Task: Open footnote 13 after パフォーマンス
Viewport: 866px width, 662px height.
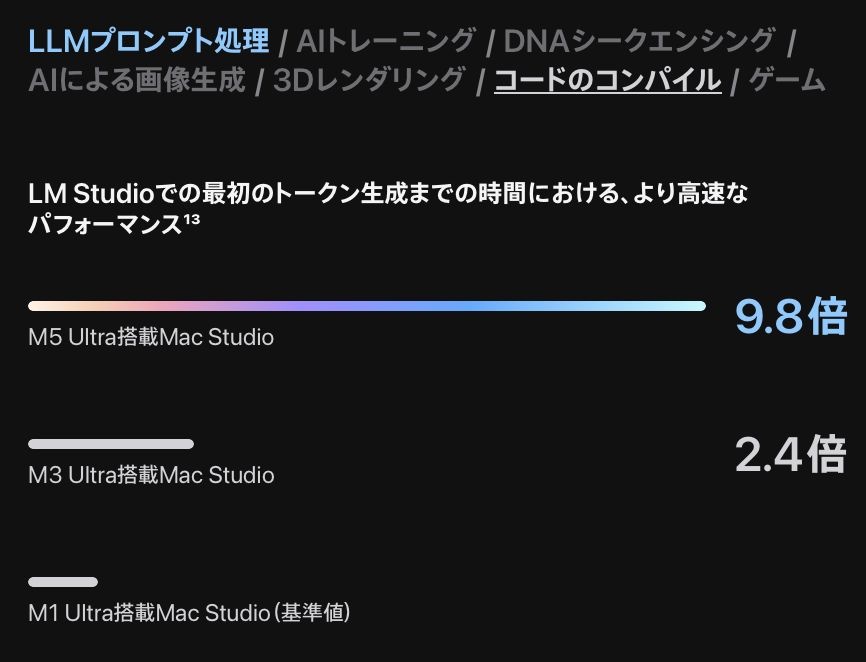Action: click(x=192, y=219)
